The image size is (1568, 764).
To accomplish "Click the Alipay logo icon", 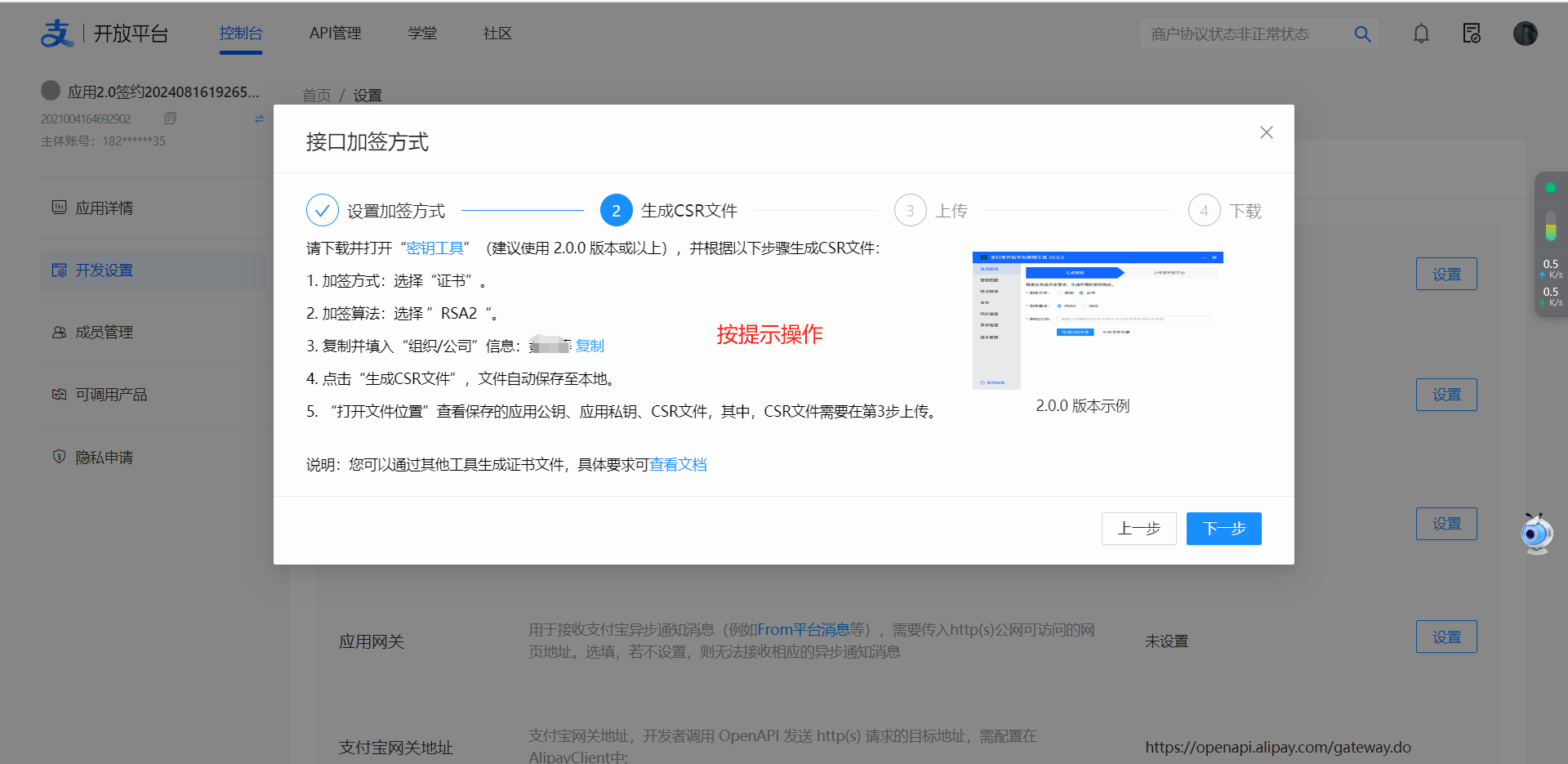I will point(57,34).
